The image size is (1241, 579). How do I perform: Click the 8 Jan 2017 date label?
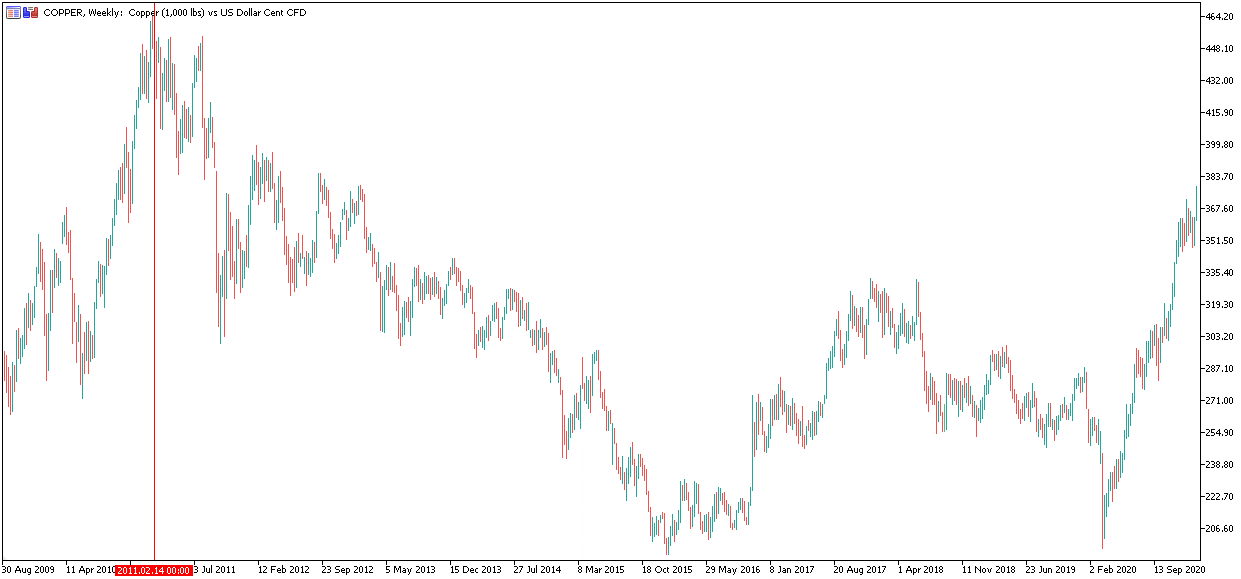pyautogui.click(x=794, y=570)
